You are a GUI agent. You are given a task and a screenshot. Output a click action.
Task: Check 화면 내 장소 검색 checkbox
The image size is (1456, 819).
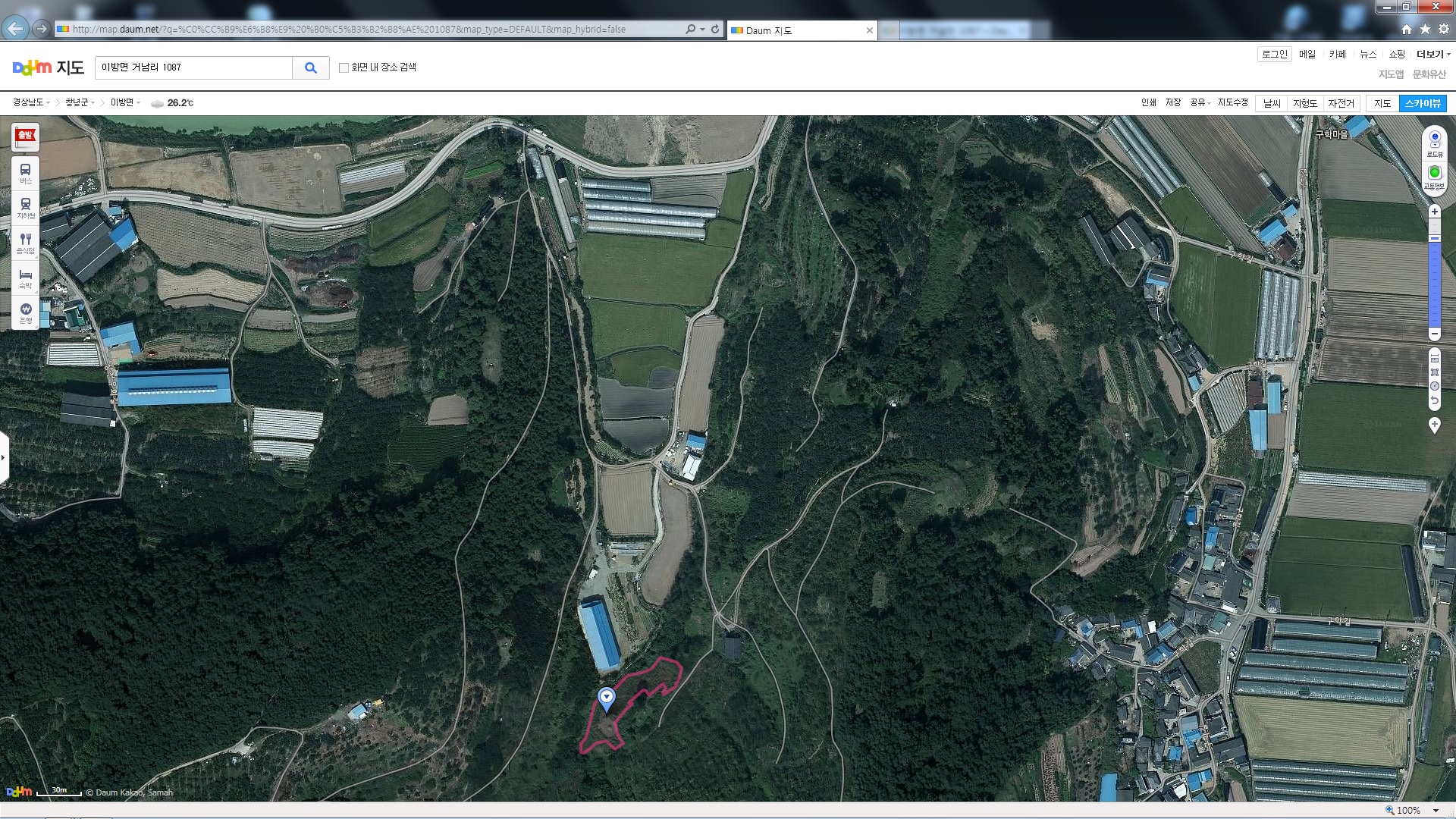pos(344,67)
